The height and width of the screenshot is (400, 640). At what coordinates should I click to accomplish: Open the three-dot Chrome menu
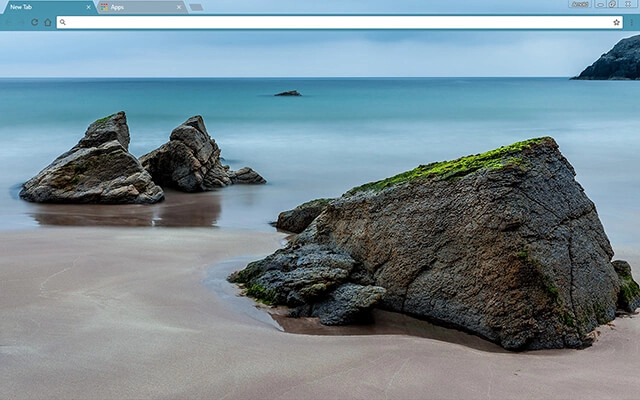point(631,22)
